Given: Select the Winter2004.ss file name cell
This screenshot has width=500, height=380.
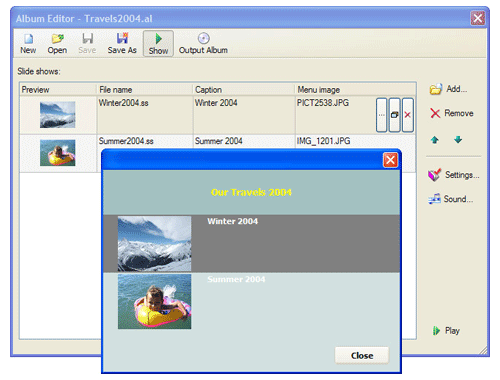Looking at the screenshot, I should coord(145,115).
